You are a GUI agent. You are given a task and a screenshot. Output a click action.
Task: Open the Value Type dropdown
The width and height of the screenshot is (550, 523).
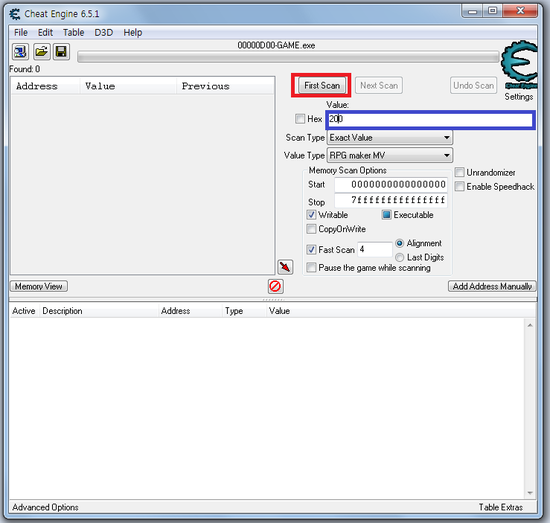[x=390, y=155]
